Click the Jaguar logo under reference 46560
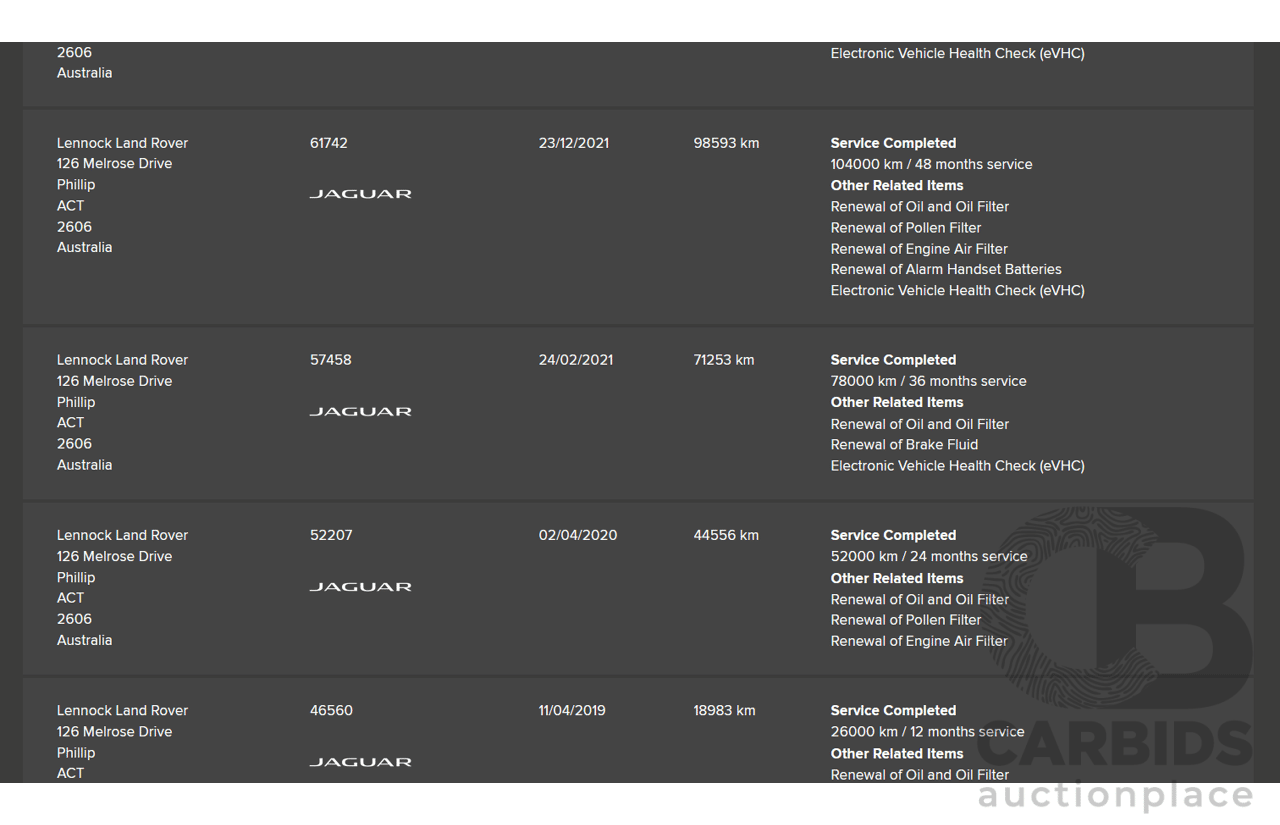 pos(360,762)
